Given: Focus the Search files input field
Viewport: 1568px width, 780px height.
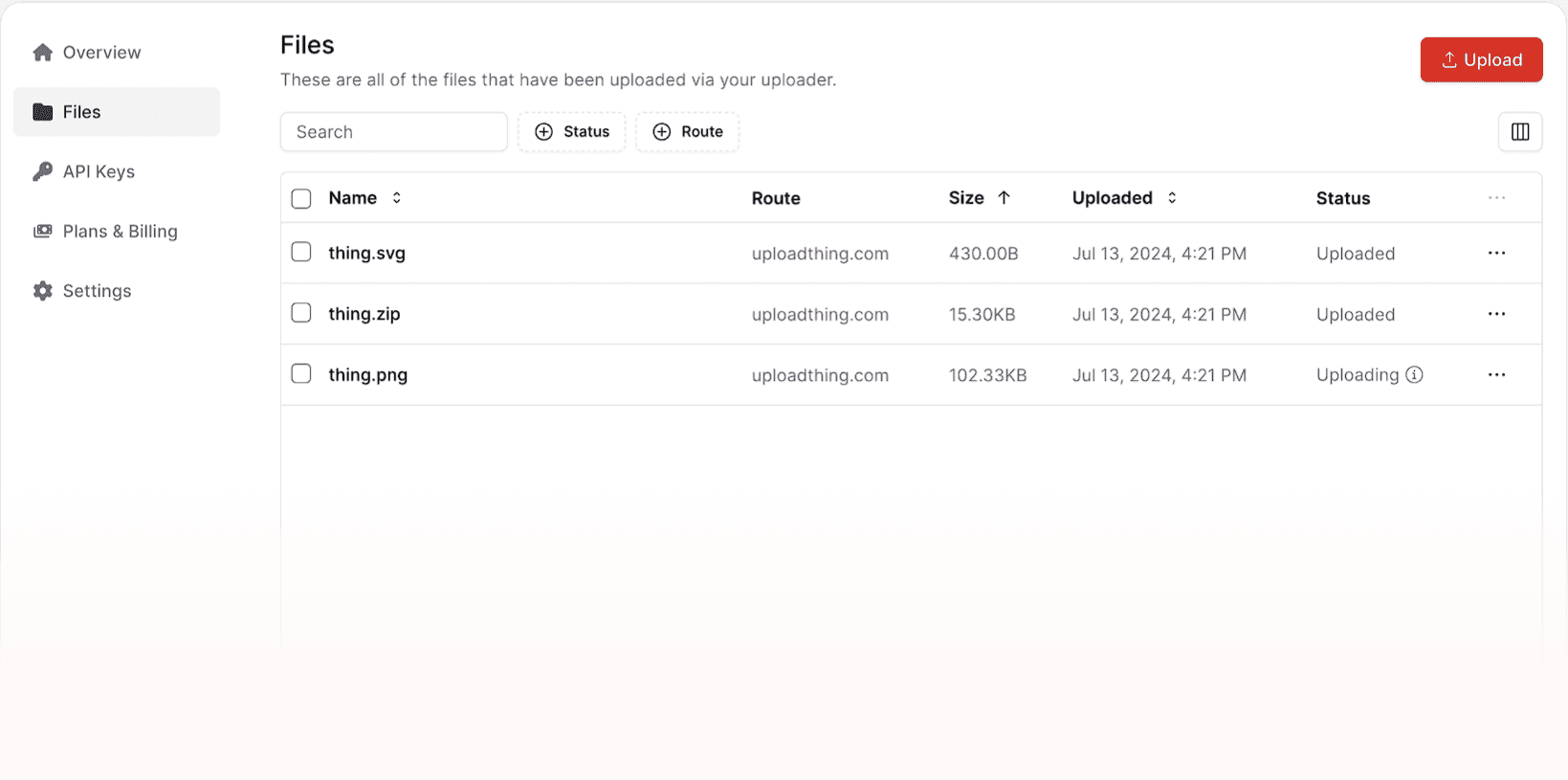Looking at the screenshot, I should point(393,132).
